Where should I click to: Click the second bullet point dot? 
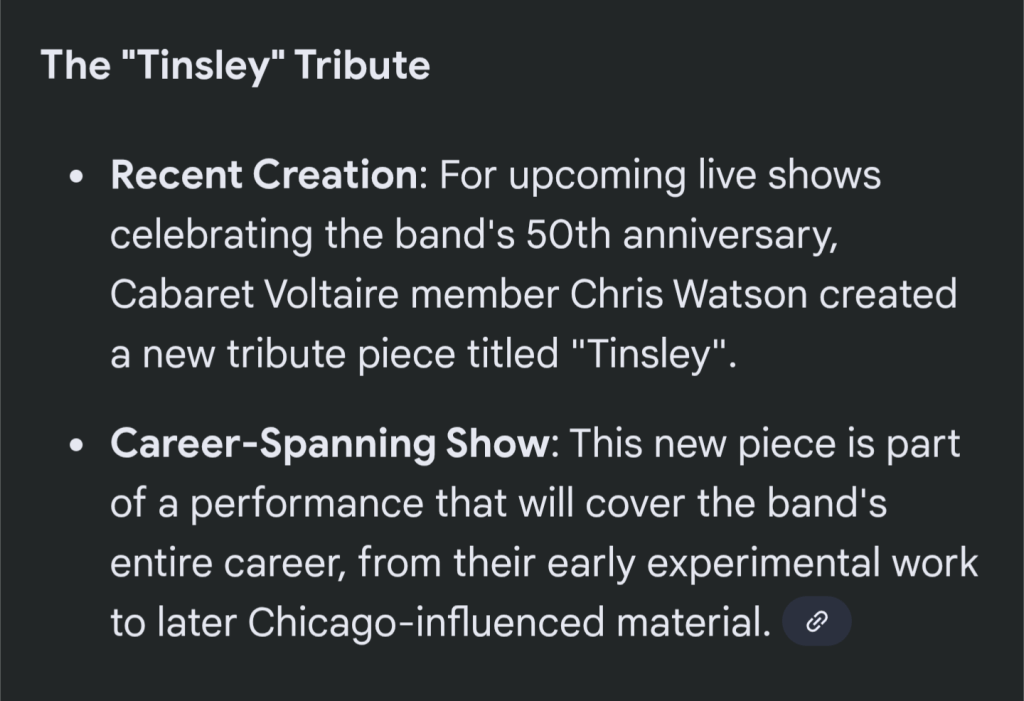(76, 446)
